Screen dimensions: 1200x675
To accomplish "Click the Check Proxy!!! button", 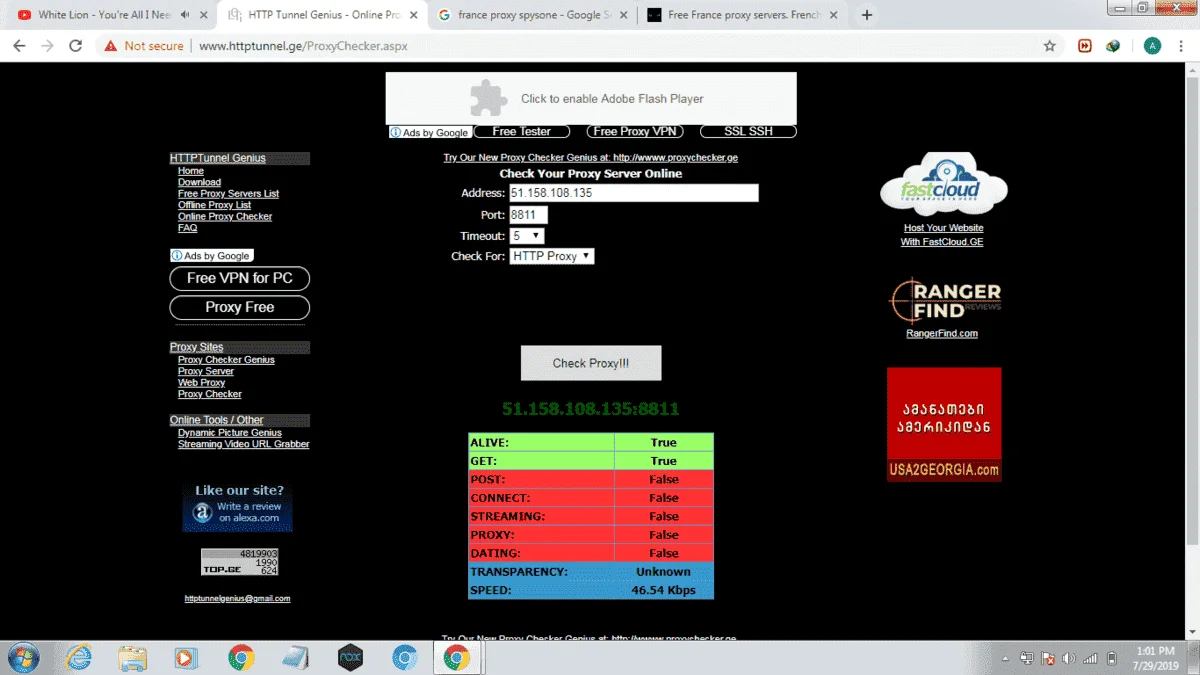I will point(591,363).
